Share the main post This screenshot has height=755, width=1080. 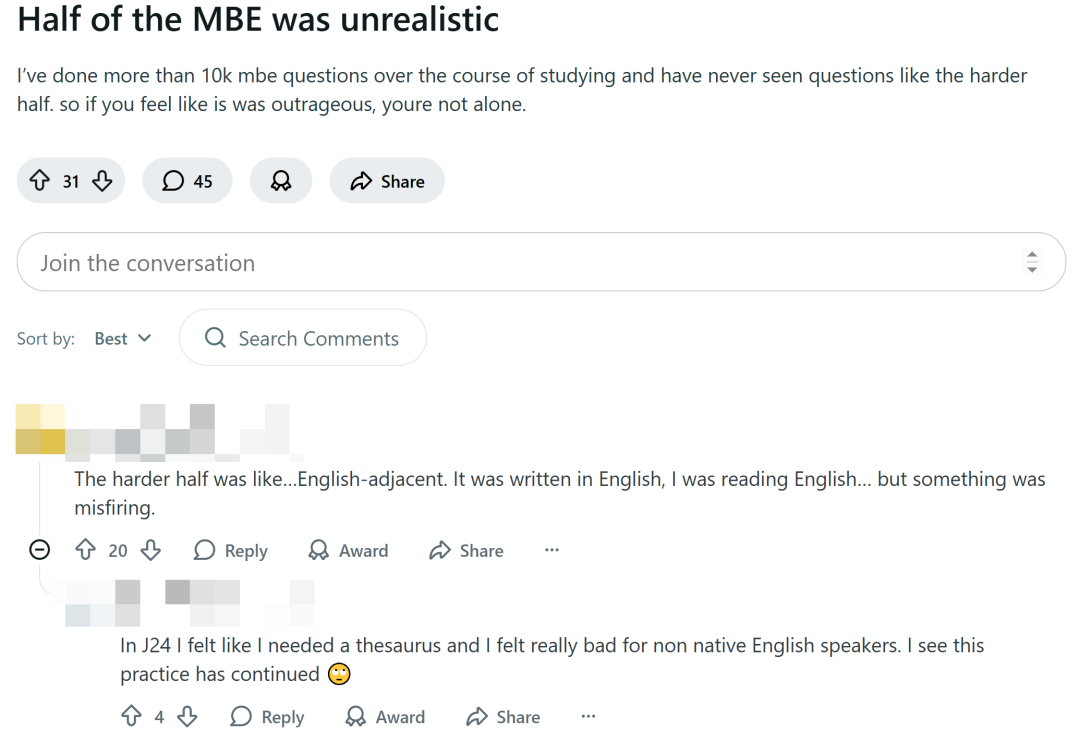click(x=387, y=181)
